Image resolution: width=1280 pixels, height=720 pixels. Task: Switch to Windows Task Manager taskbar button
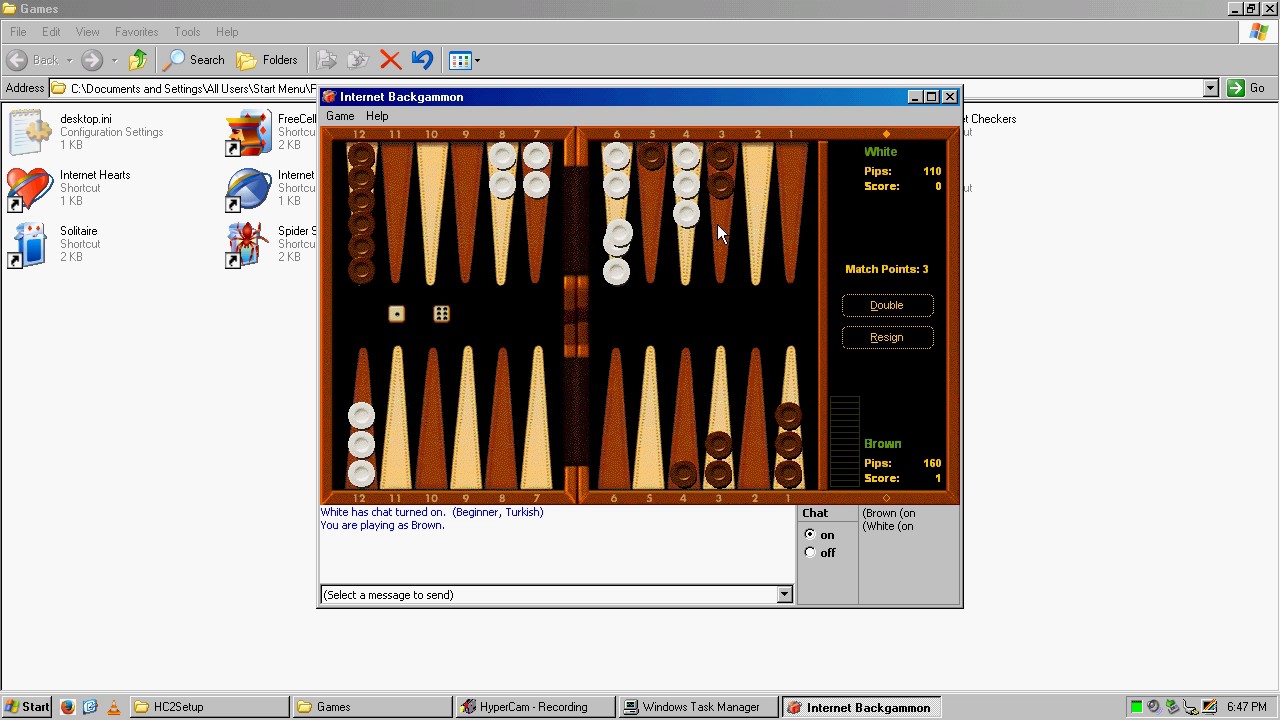point(699,707)
